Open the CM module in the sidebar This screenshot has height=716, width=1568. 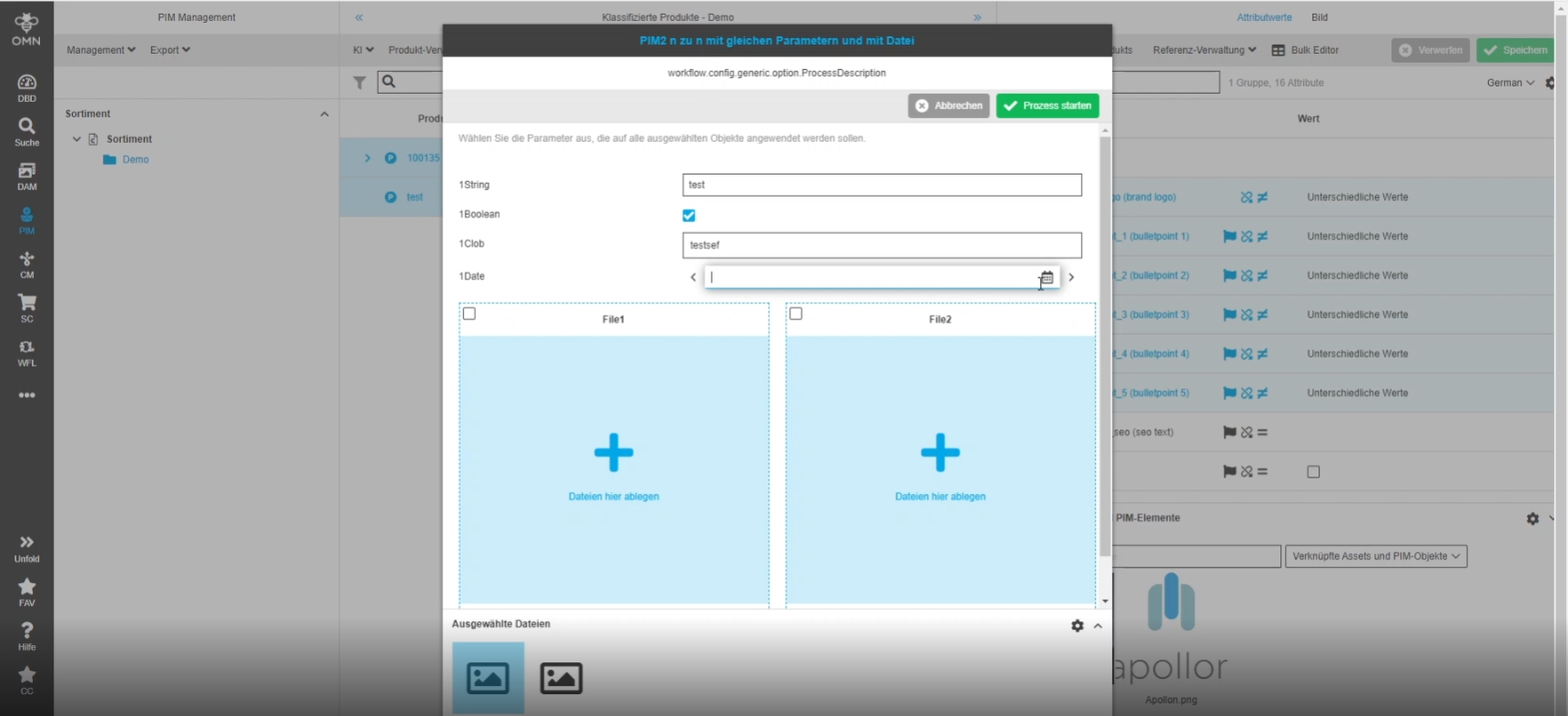click(x=26, y=265)
